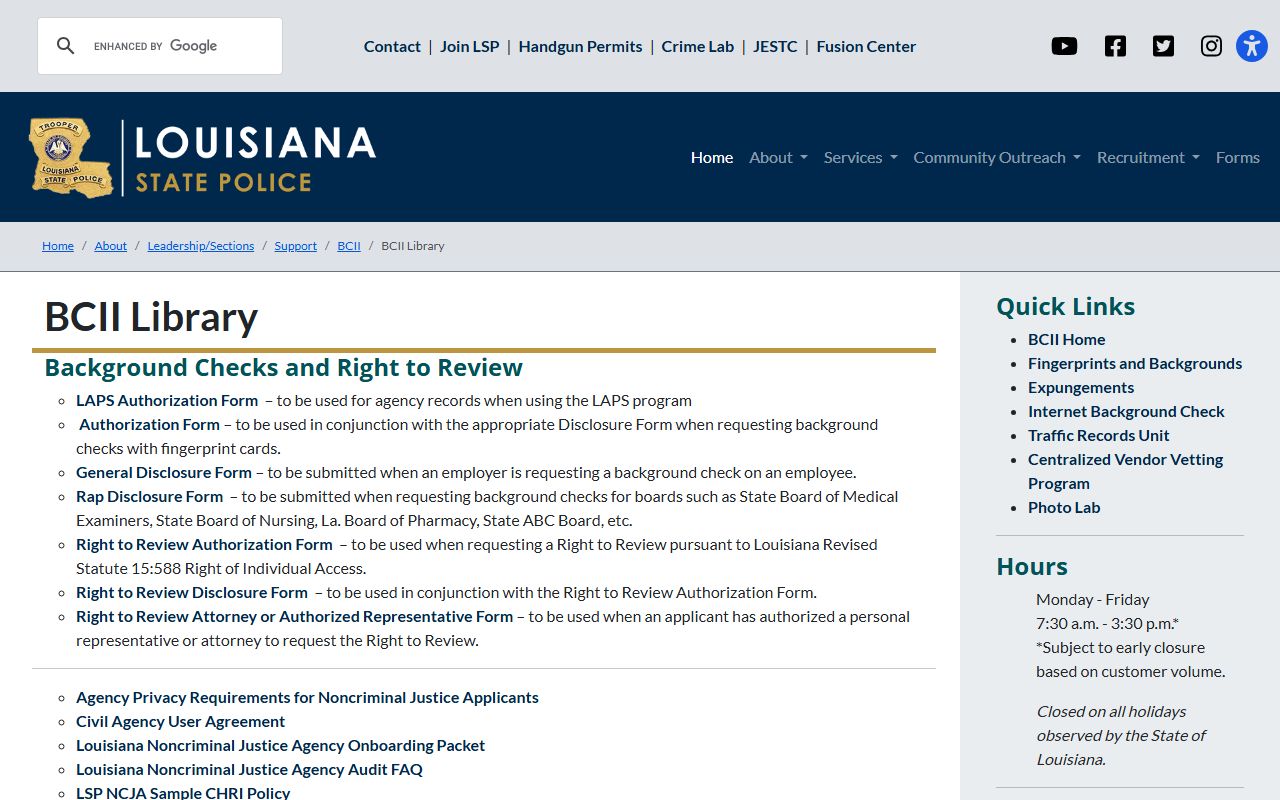Open the Authorization Form link
1280x800 pixels.
point(149,424)
